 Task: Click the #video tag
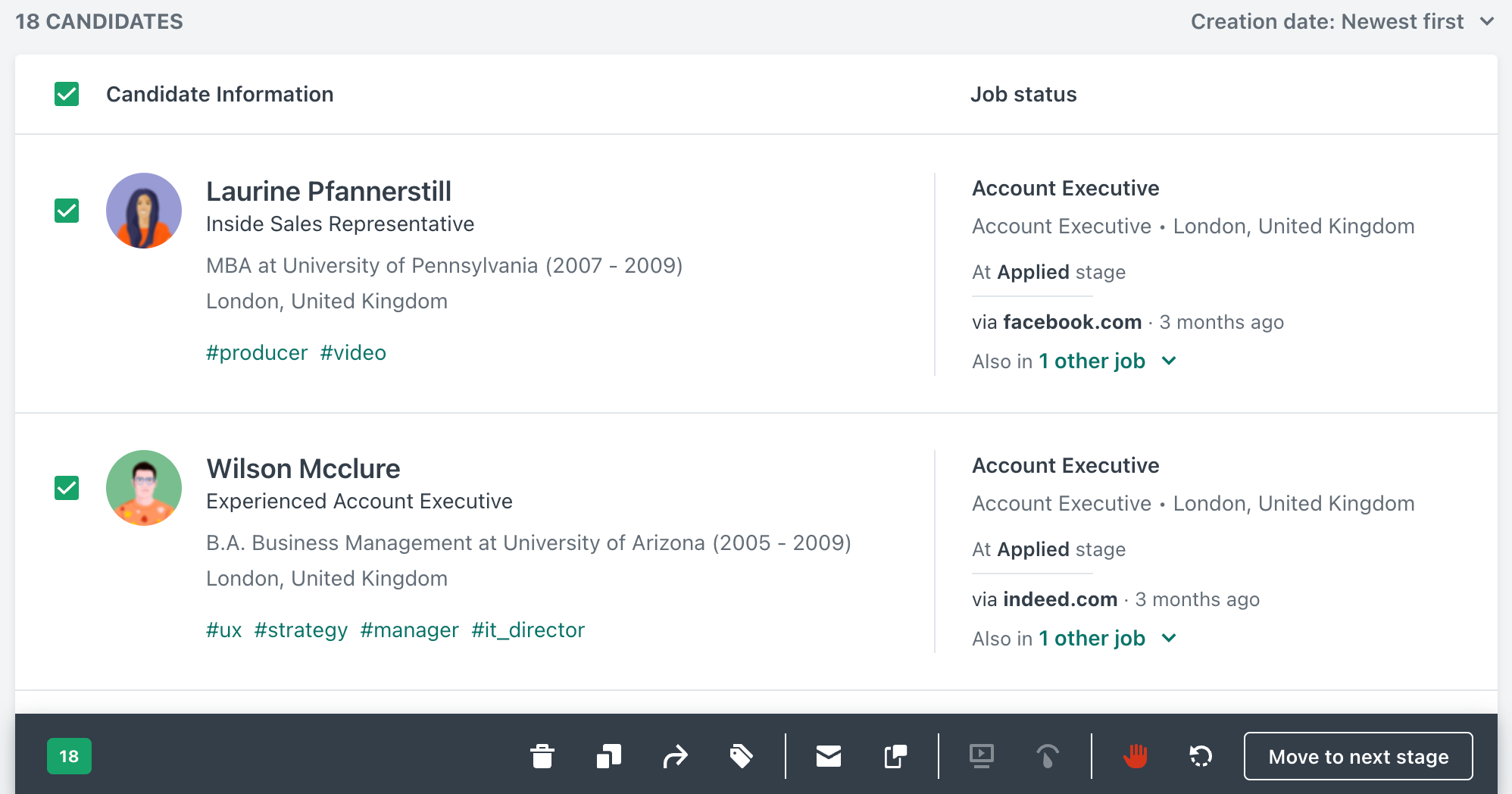[353, 353]
